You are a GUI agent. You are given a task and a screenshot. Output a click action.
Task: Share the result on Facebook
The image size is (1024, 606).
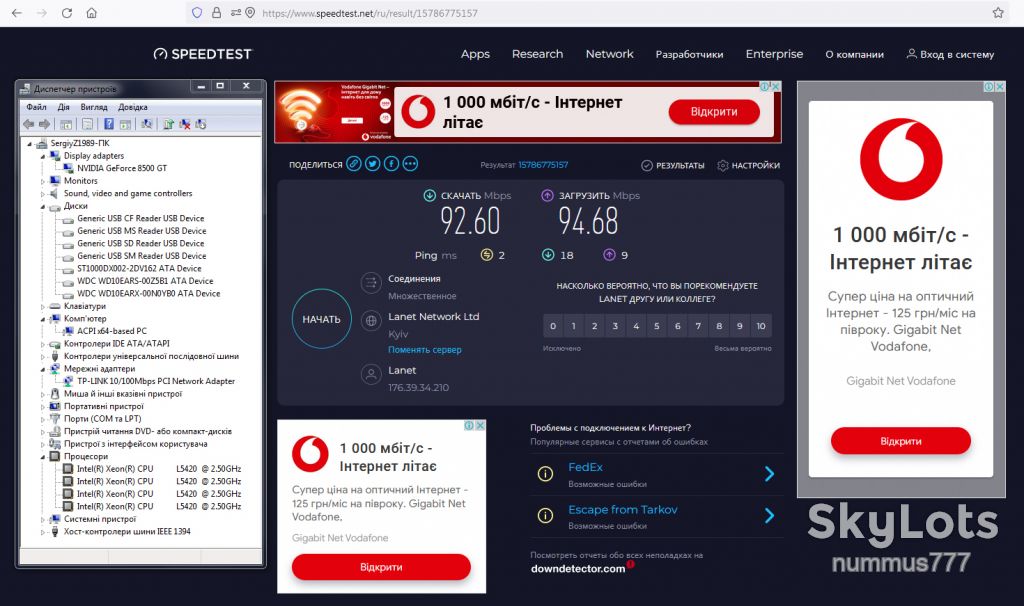391,164
